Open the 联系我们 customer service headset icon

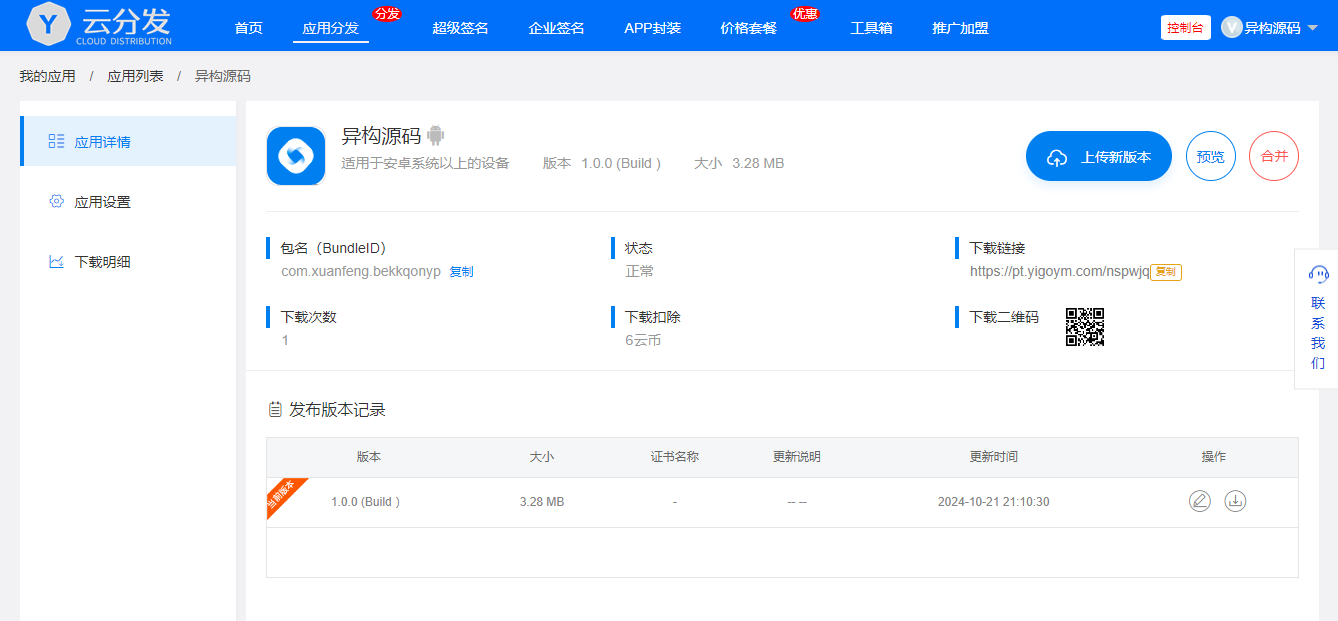[1318, 273]
